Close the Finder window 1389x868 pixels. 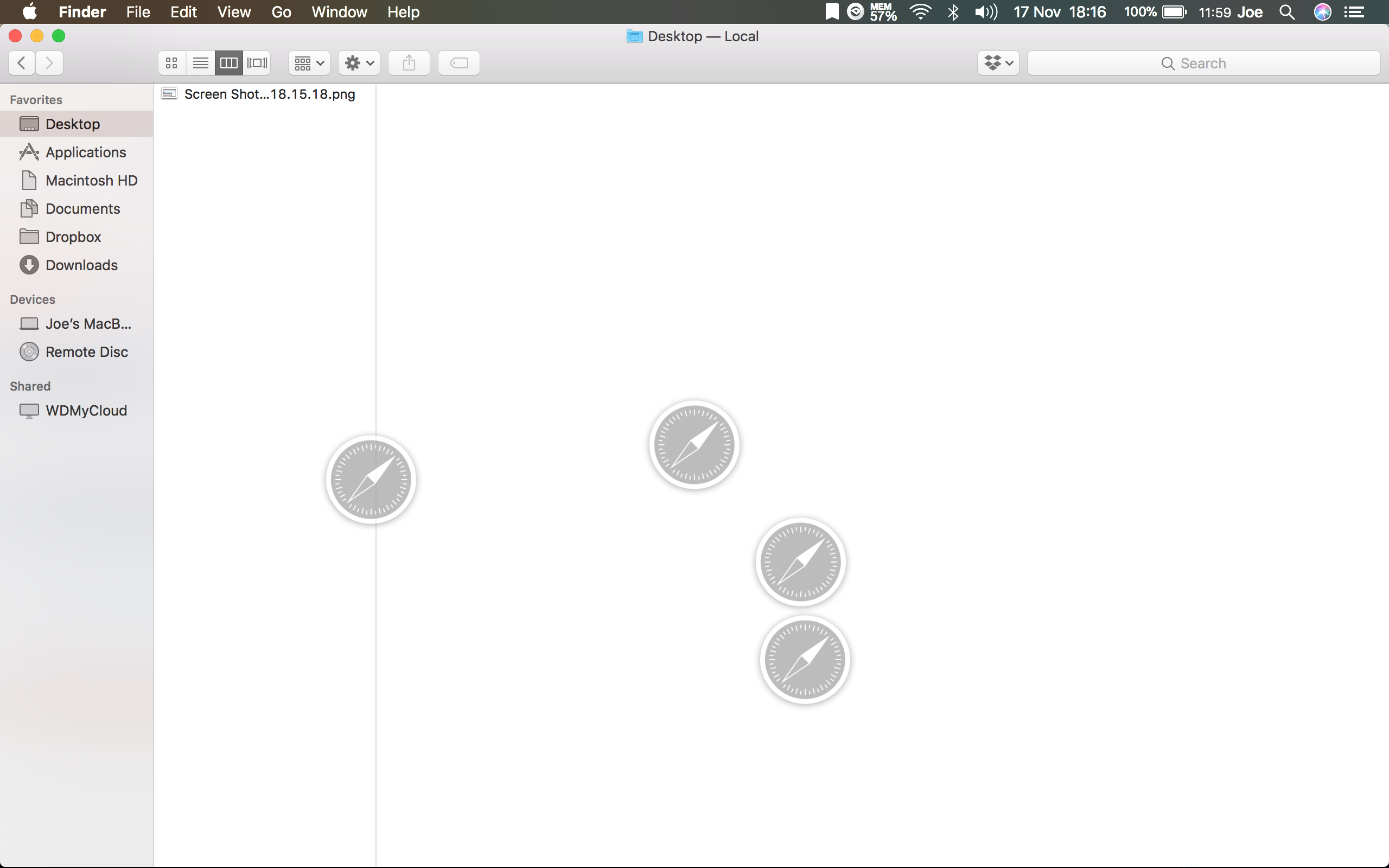(16, 36)
